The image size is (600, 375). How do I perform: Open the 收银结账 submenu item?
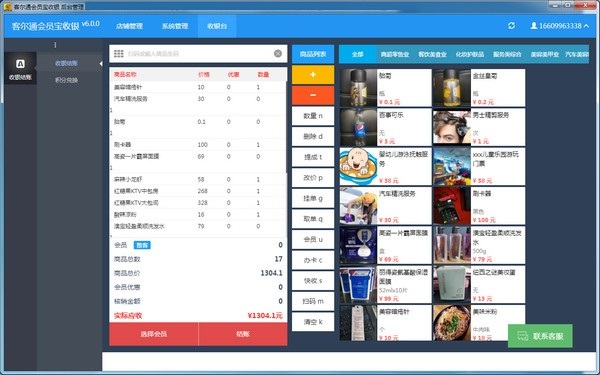[67, 63]
